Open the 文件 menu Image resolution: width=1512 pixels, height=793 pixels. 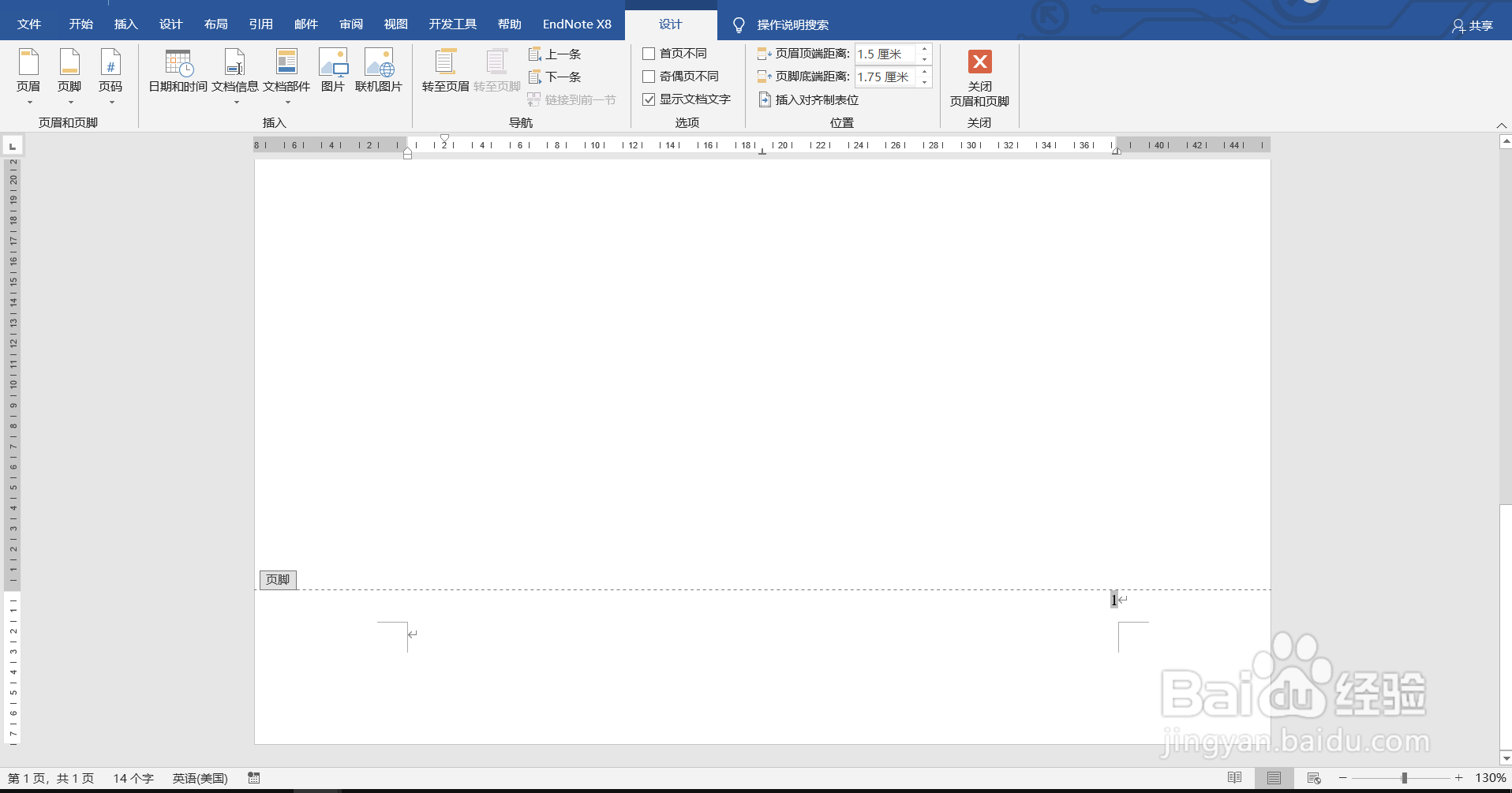(x=29, y=24)
